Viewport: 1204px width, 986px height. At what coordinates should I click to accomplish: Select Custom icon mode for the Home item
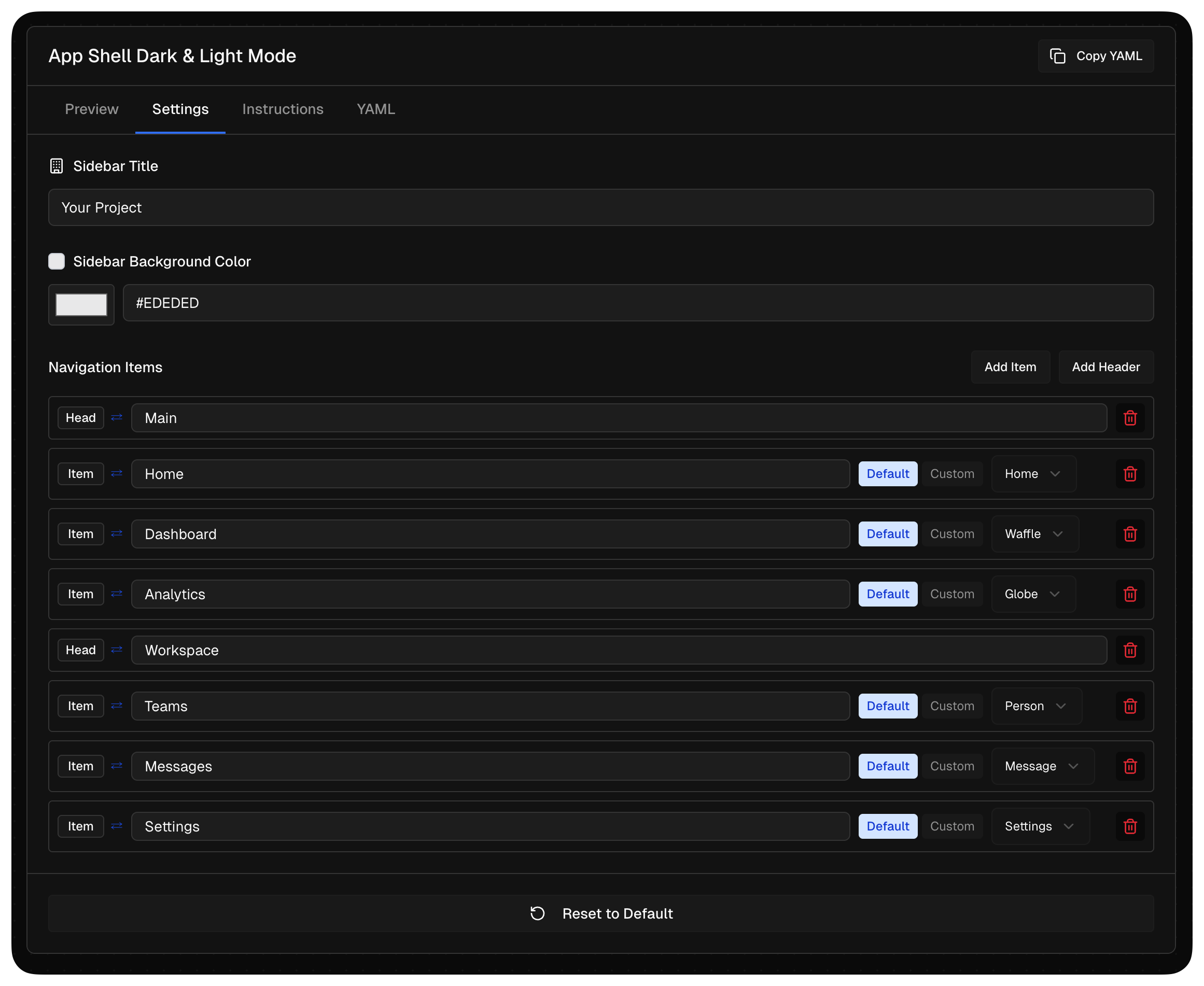[951, 474]
